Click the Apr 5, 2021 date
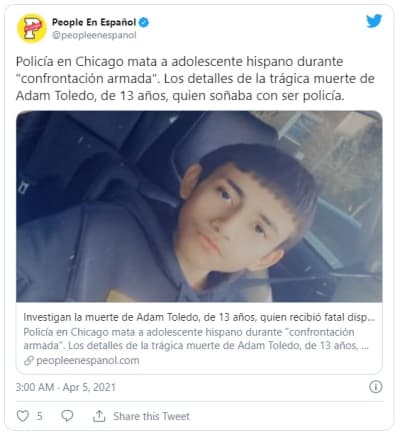The width and height of the screenshot is (400, 435). [x=89, y=387]
